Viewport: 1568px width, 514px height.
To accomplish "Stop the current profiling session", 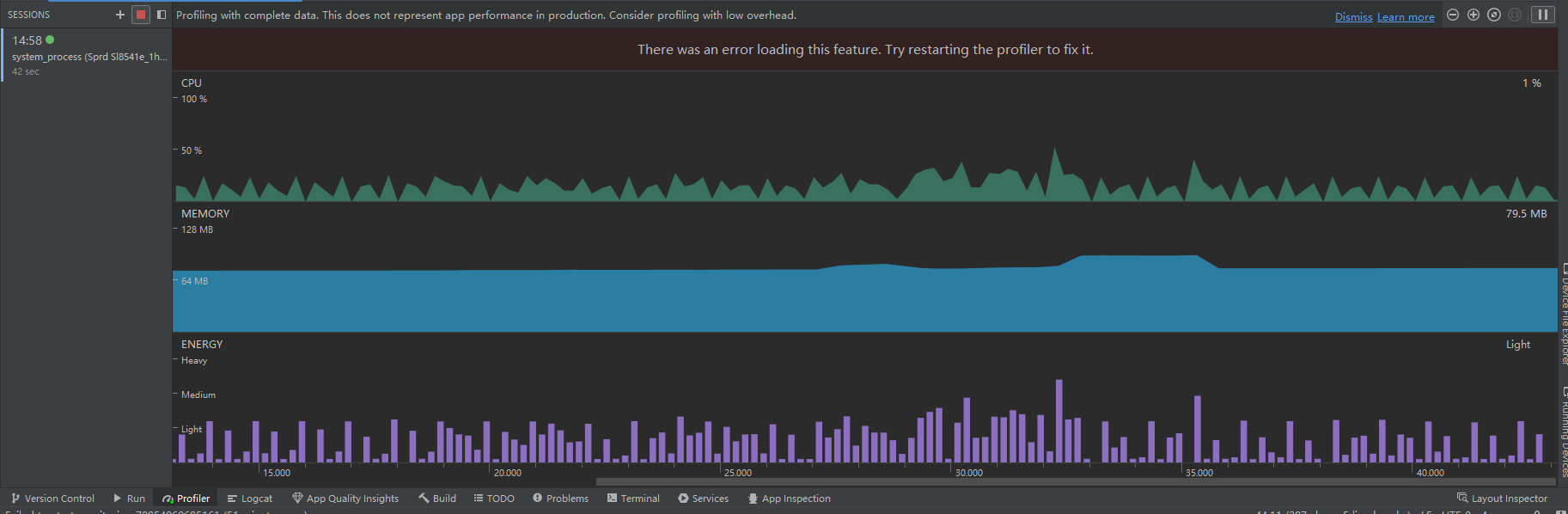I will click(141, 15).
